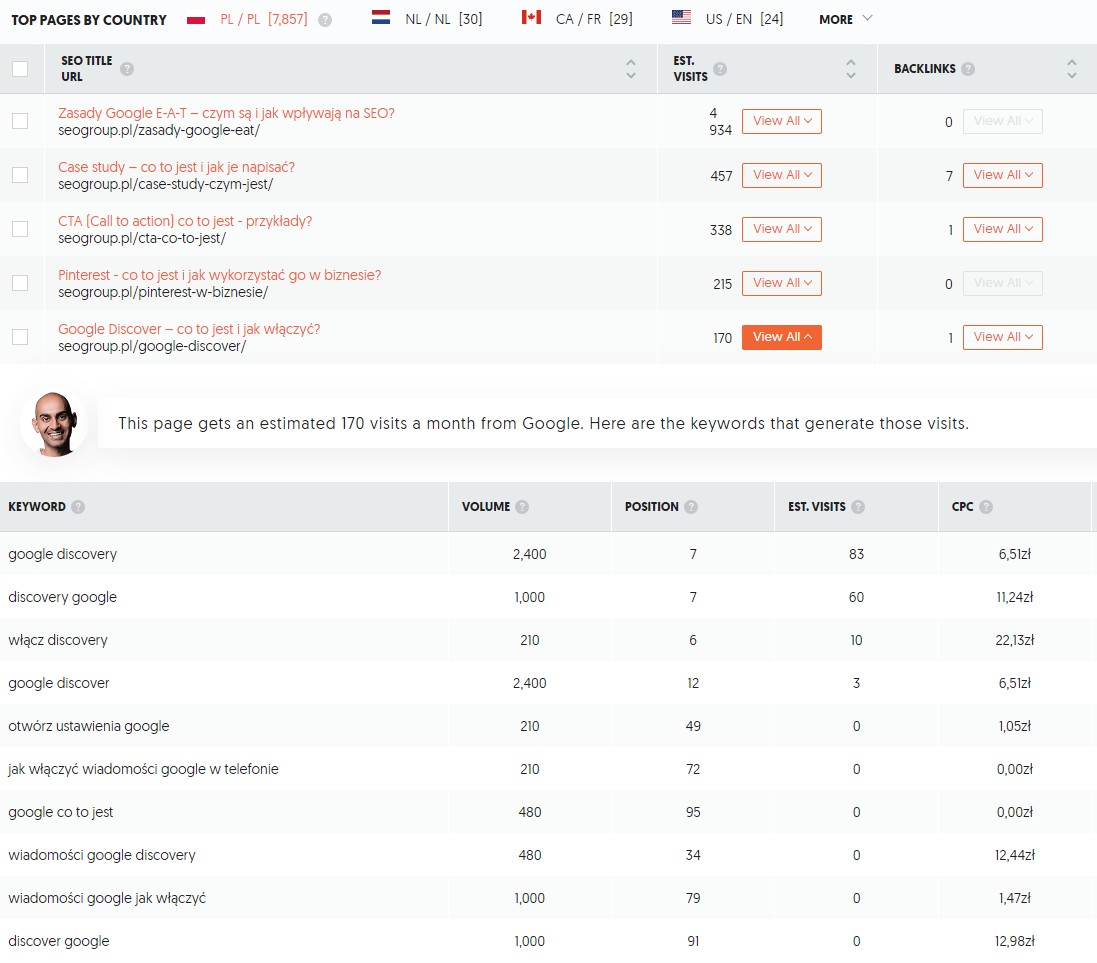1097x963 pixels.
Task: Expand backlinks View All for Case study row
Action: tap(1003, 175)
